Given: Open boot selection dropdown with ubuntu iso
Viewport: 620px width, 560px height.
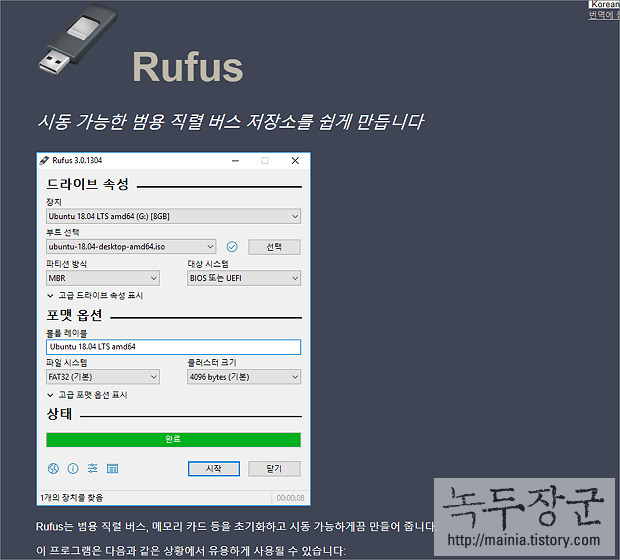Looking at the screenshot, I should click(x=131, y=247).
